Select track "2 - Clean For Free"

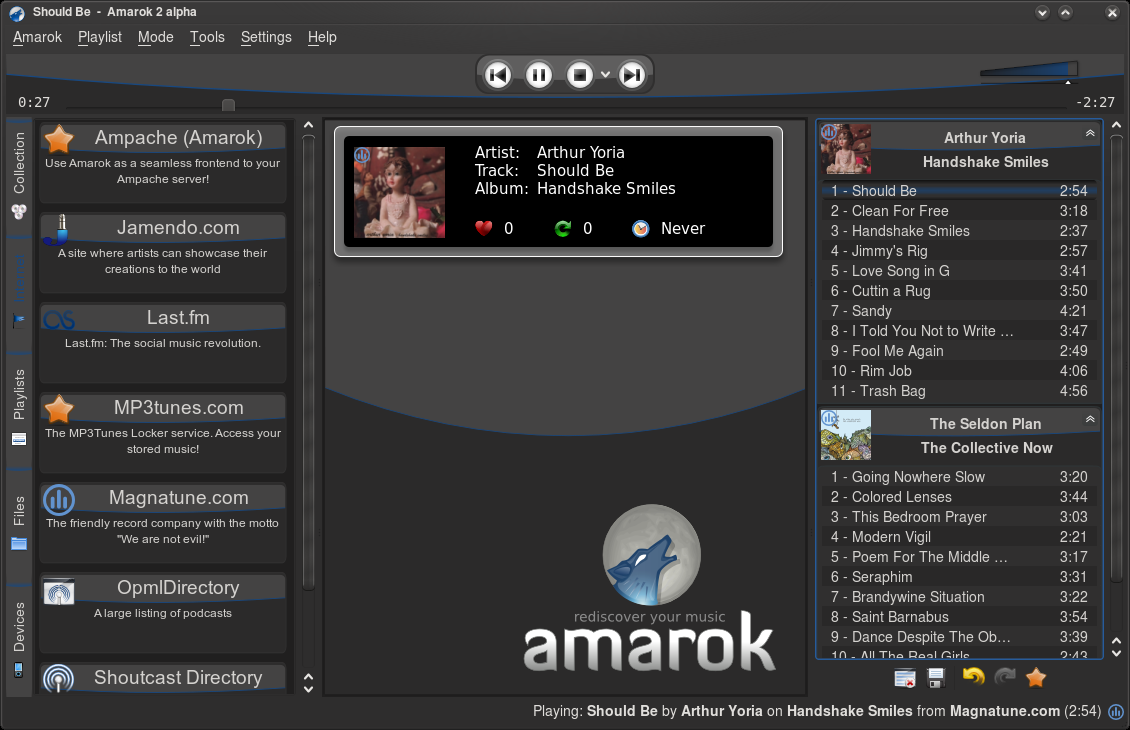(x=958, y=211)
